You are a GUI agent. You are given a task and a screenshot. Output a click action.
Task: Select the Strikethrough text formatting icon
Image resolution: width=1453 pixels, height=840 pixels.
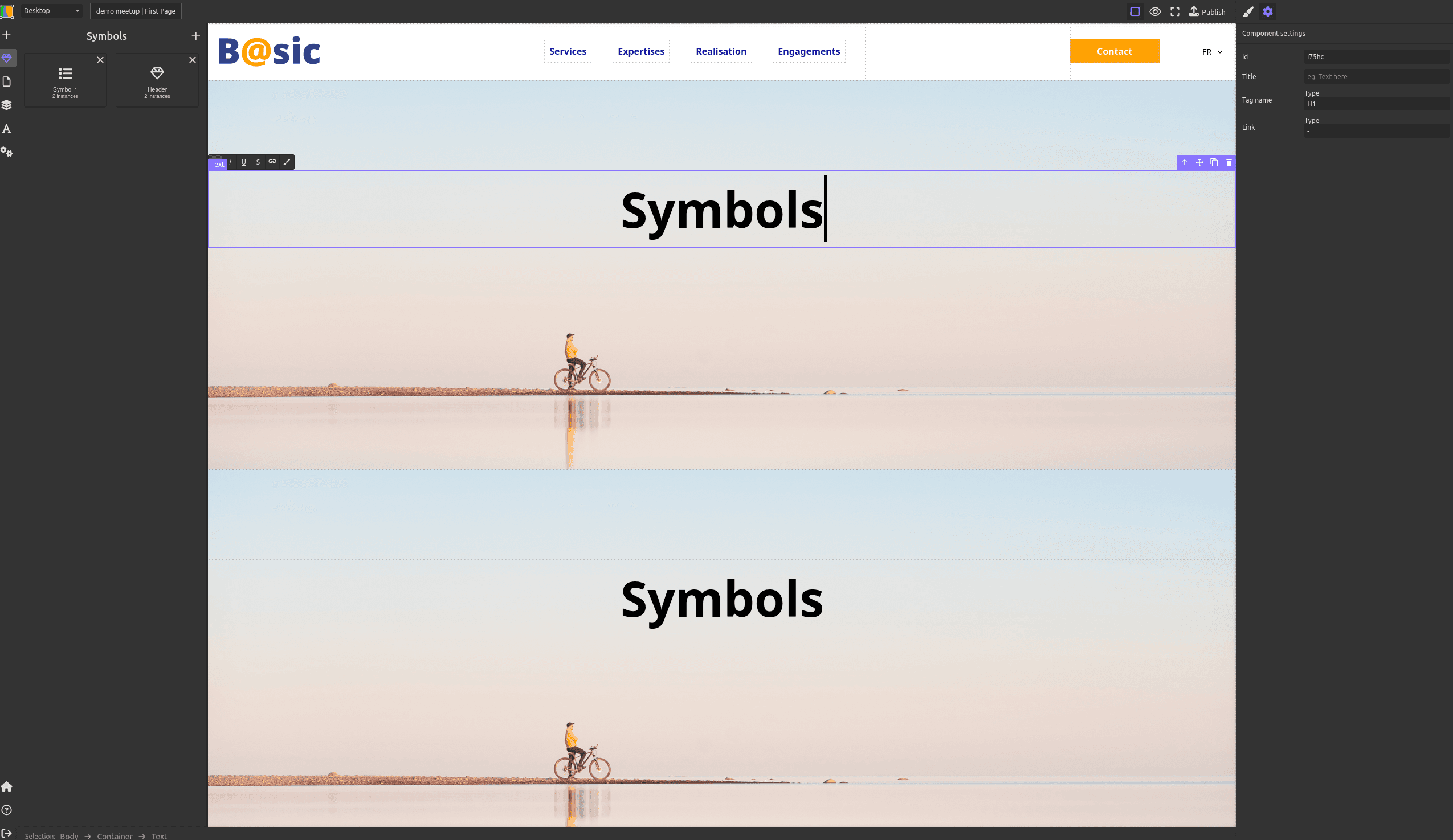coord(258,162)
